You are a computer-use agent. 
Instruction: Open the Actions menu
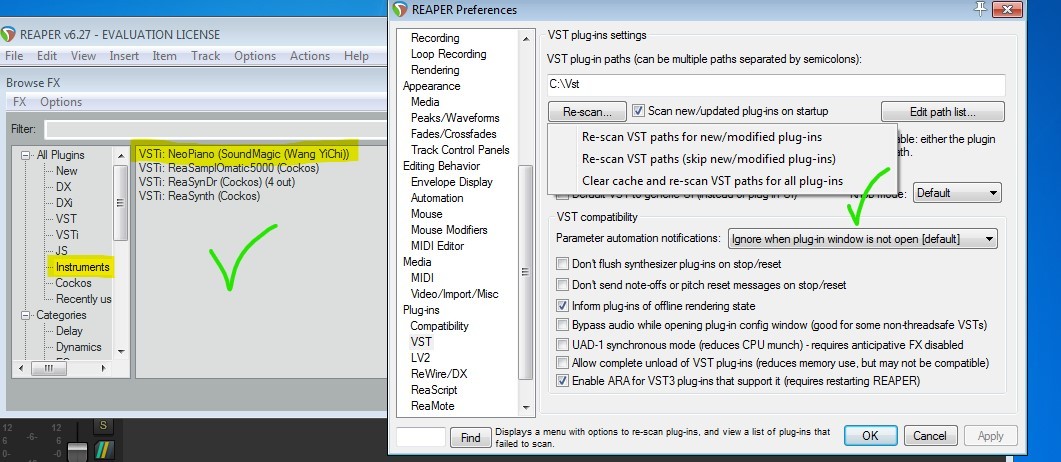point(310,56)
